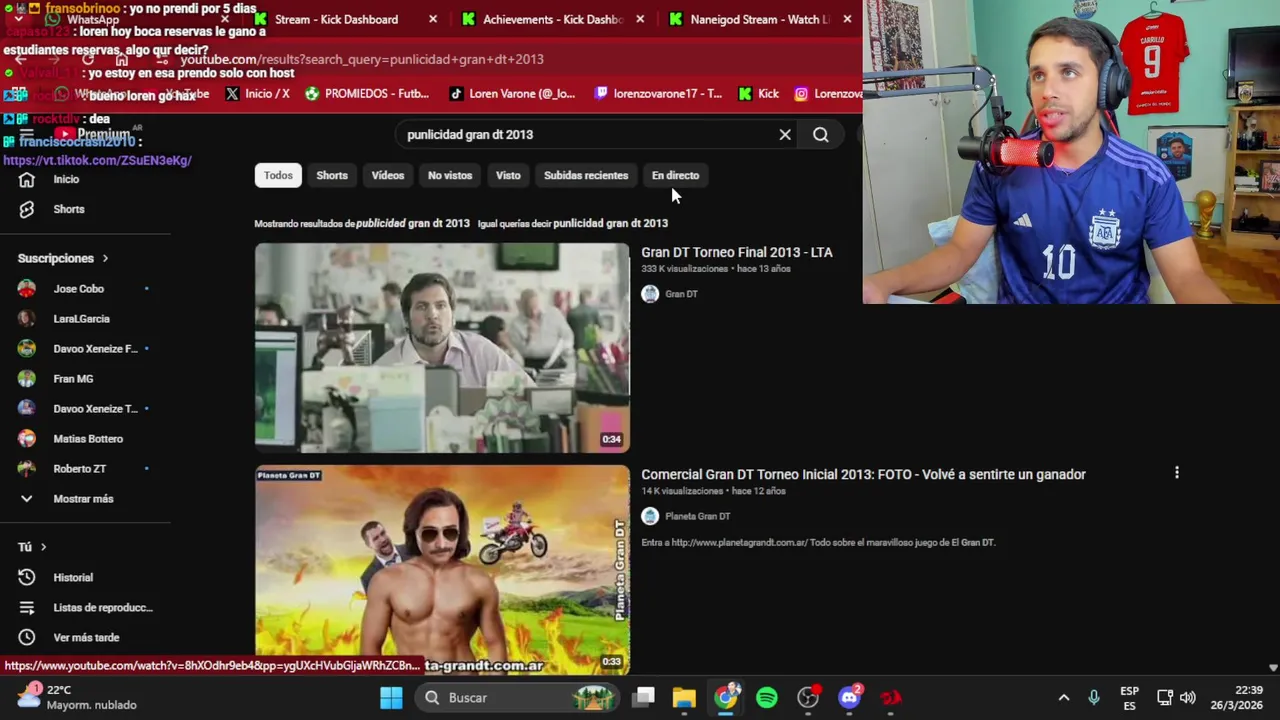1280x720 pixels.
Task: Clear the YouTube search box with X
Action: 785,134
